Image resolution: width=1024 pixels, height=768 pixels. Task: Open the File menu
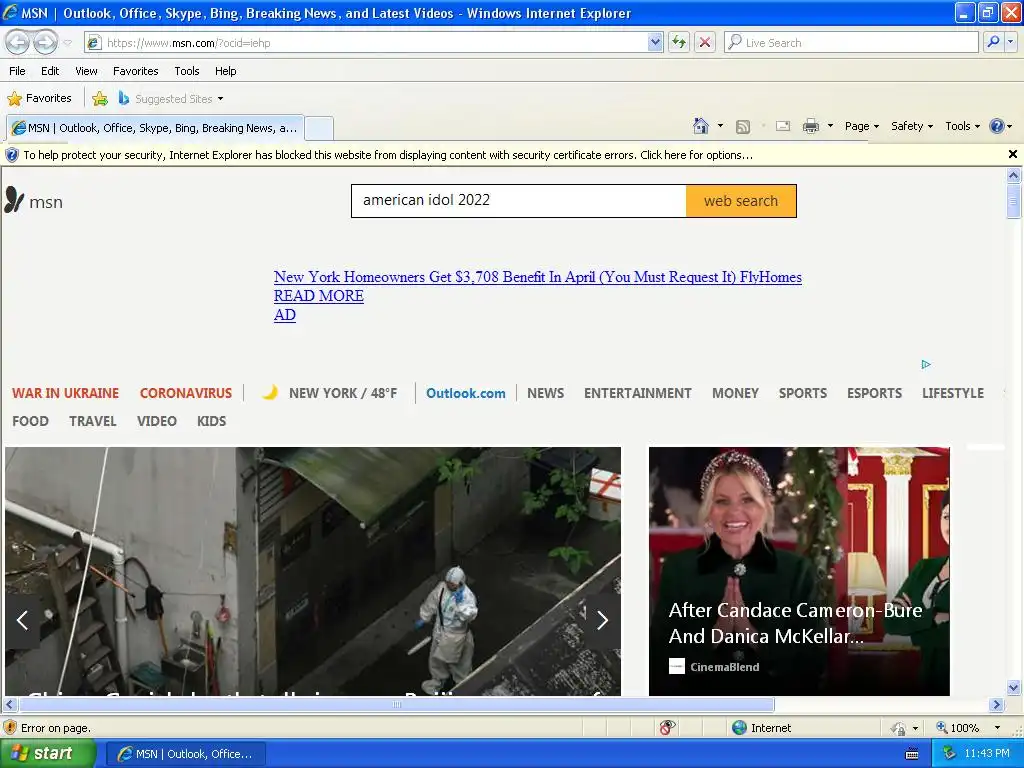point(17,71)
